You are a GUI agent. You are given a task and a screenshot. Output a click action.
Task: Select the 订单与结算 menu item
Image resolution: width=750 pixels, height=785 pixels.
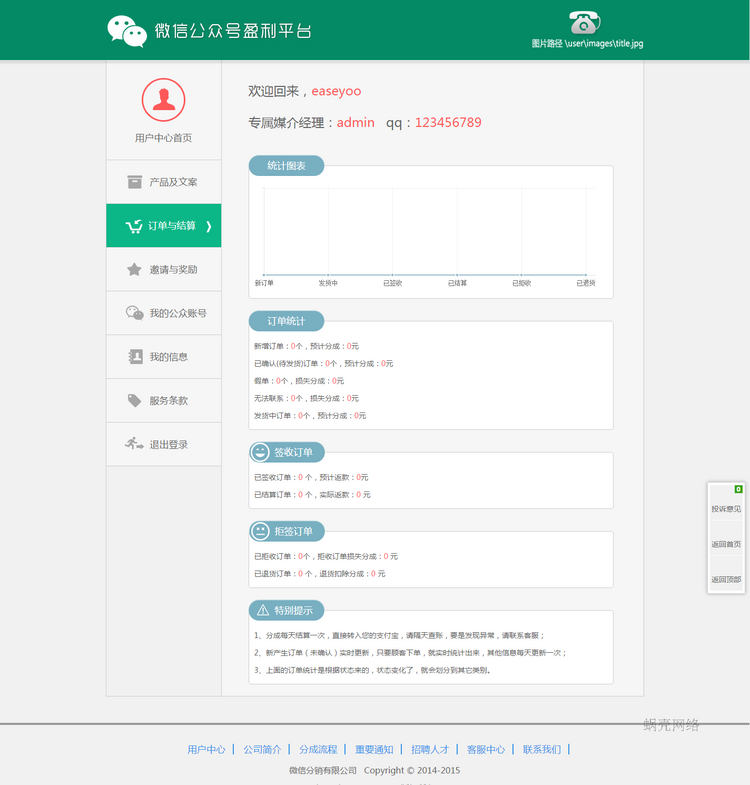164,225
